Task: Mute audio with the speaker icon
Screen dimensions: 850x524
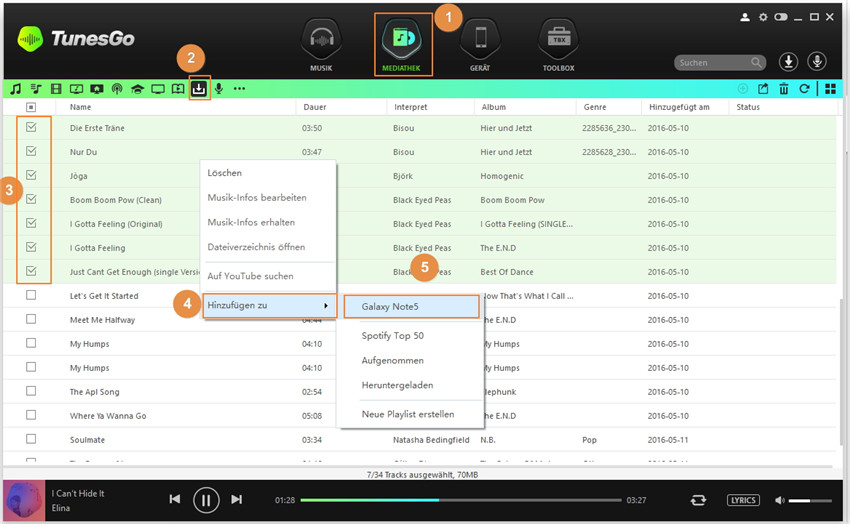Action: 780,500
